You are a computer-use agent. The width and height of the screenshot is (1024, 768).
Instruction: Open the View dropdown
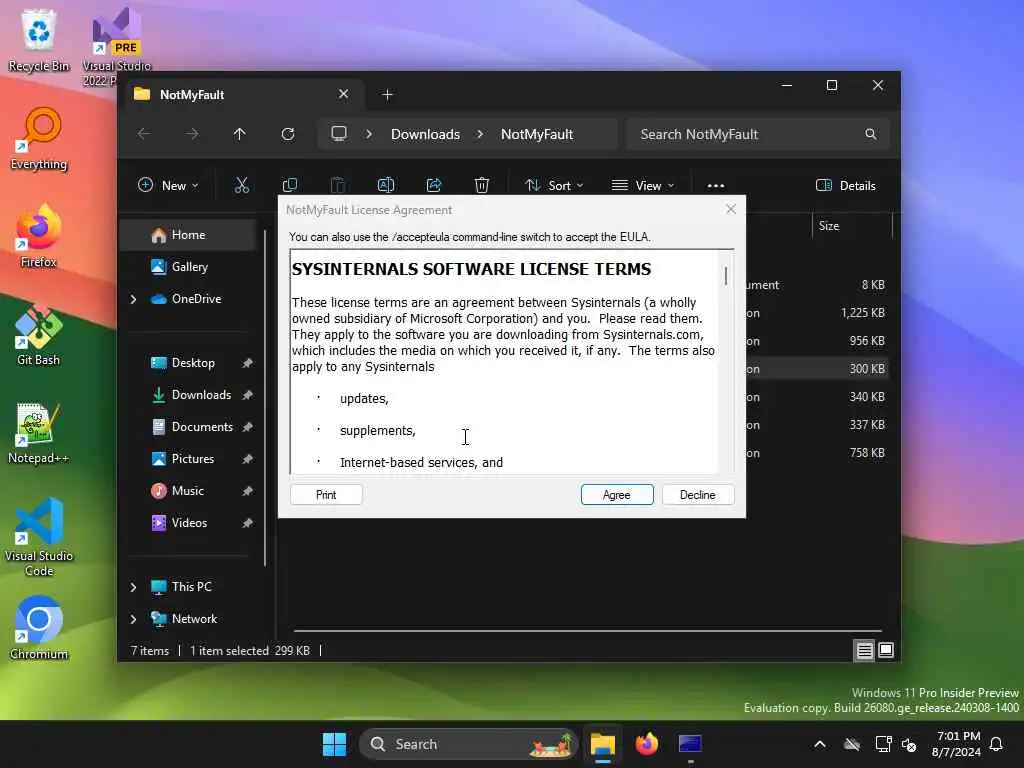click(x=643, y=185)
